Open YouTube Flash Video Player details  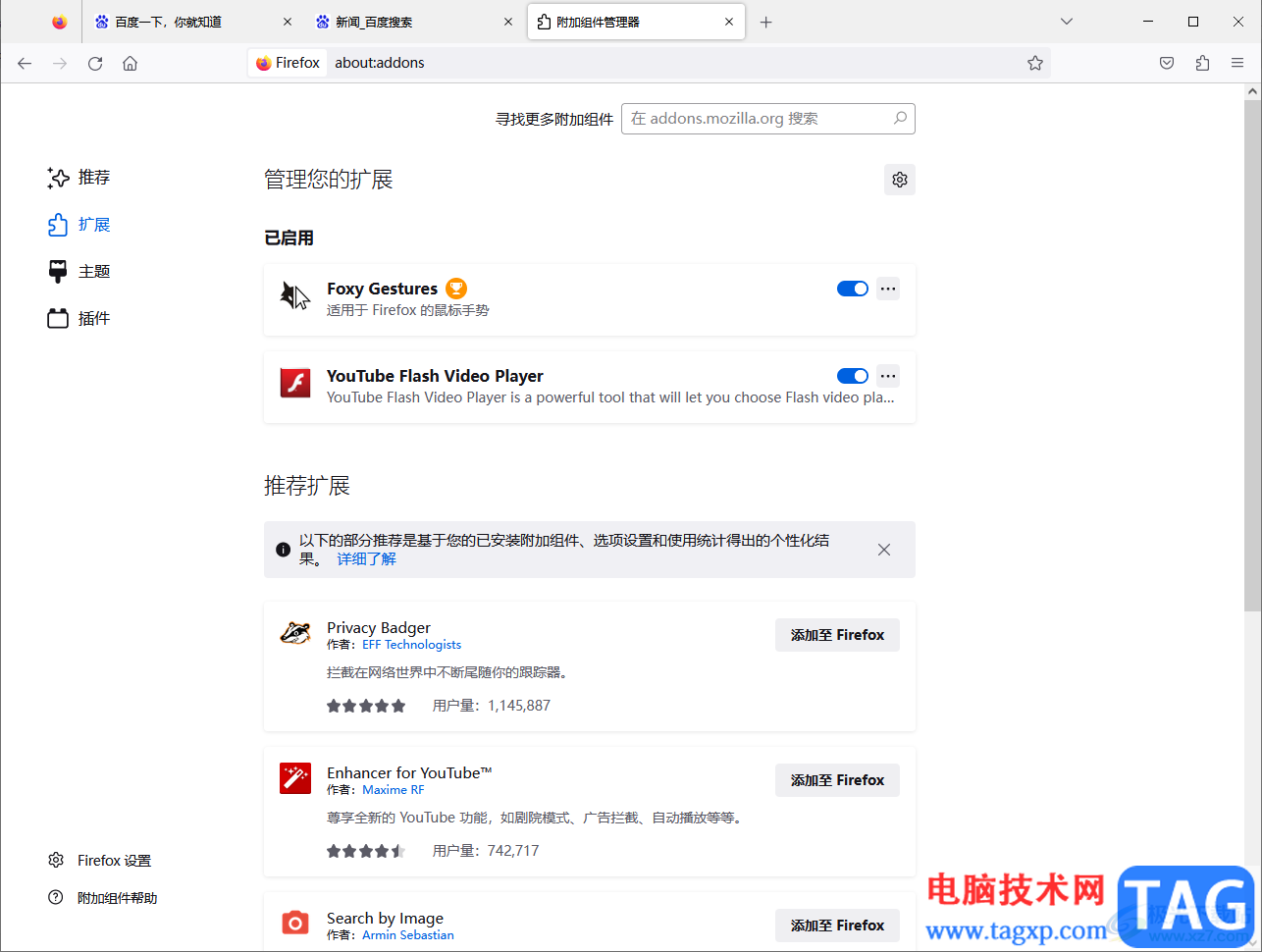pos(590,387)
